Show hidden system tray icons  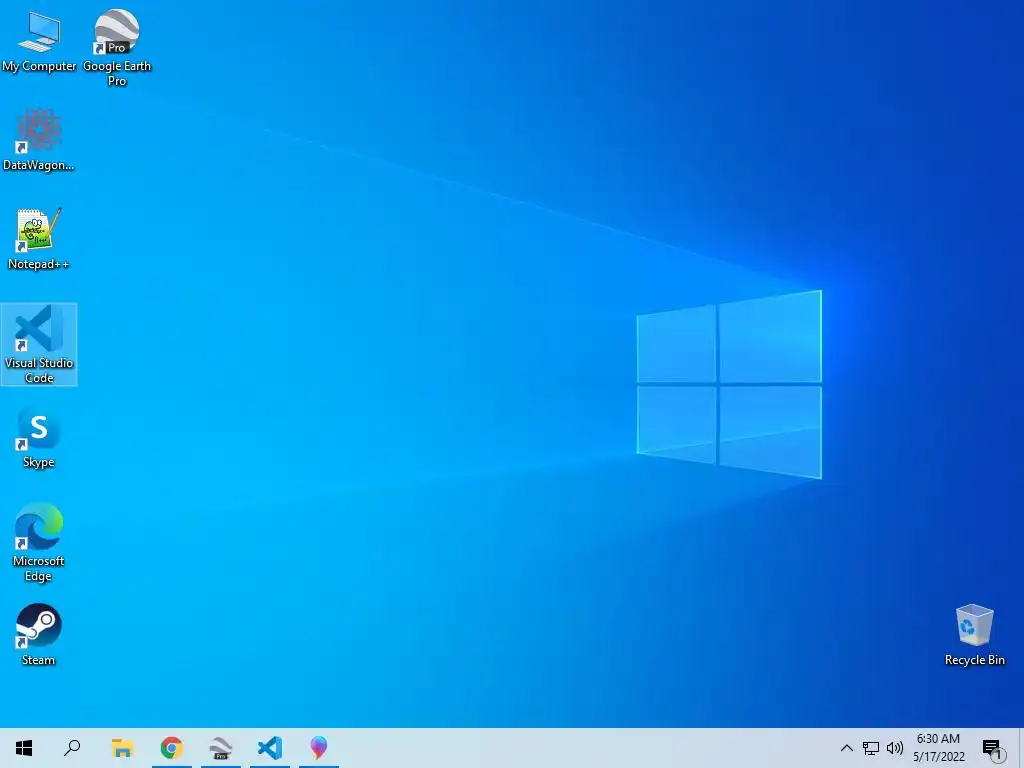[846, 748]
